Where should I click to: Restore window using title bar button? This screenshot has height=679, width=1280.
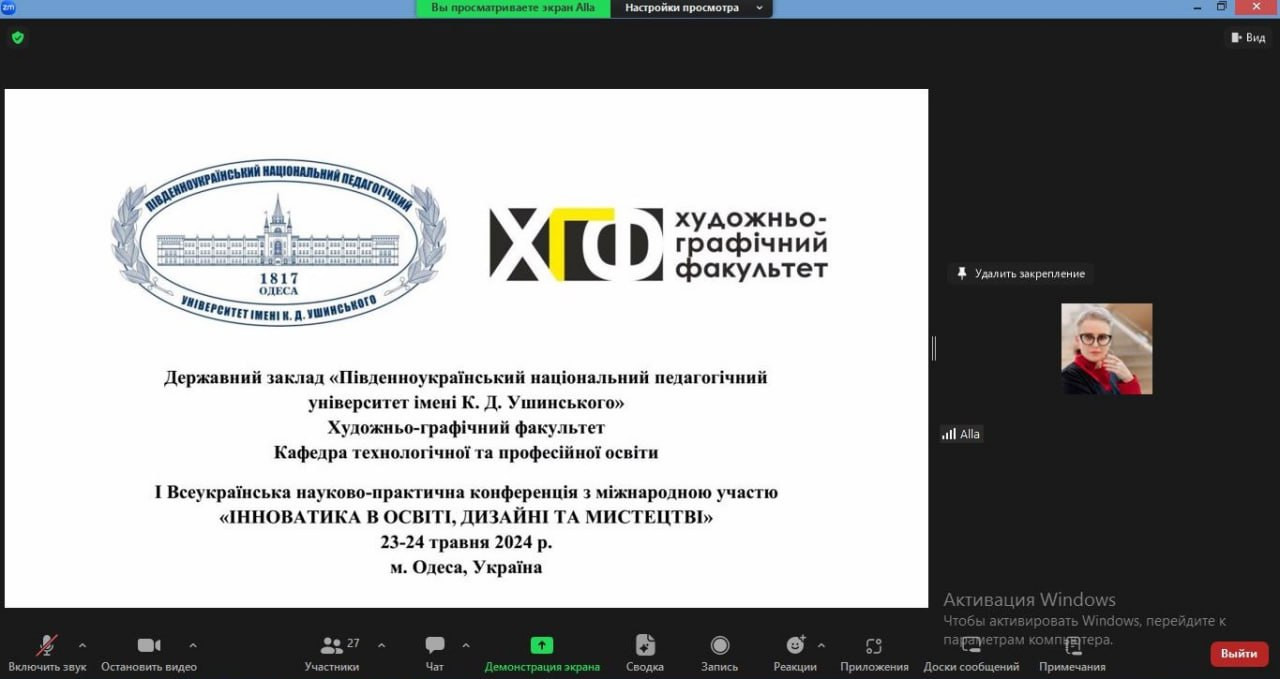click(x=1222, y=7)
